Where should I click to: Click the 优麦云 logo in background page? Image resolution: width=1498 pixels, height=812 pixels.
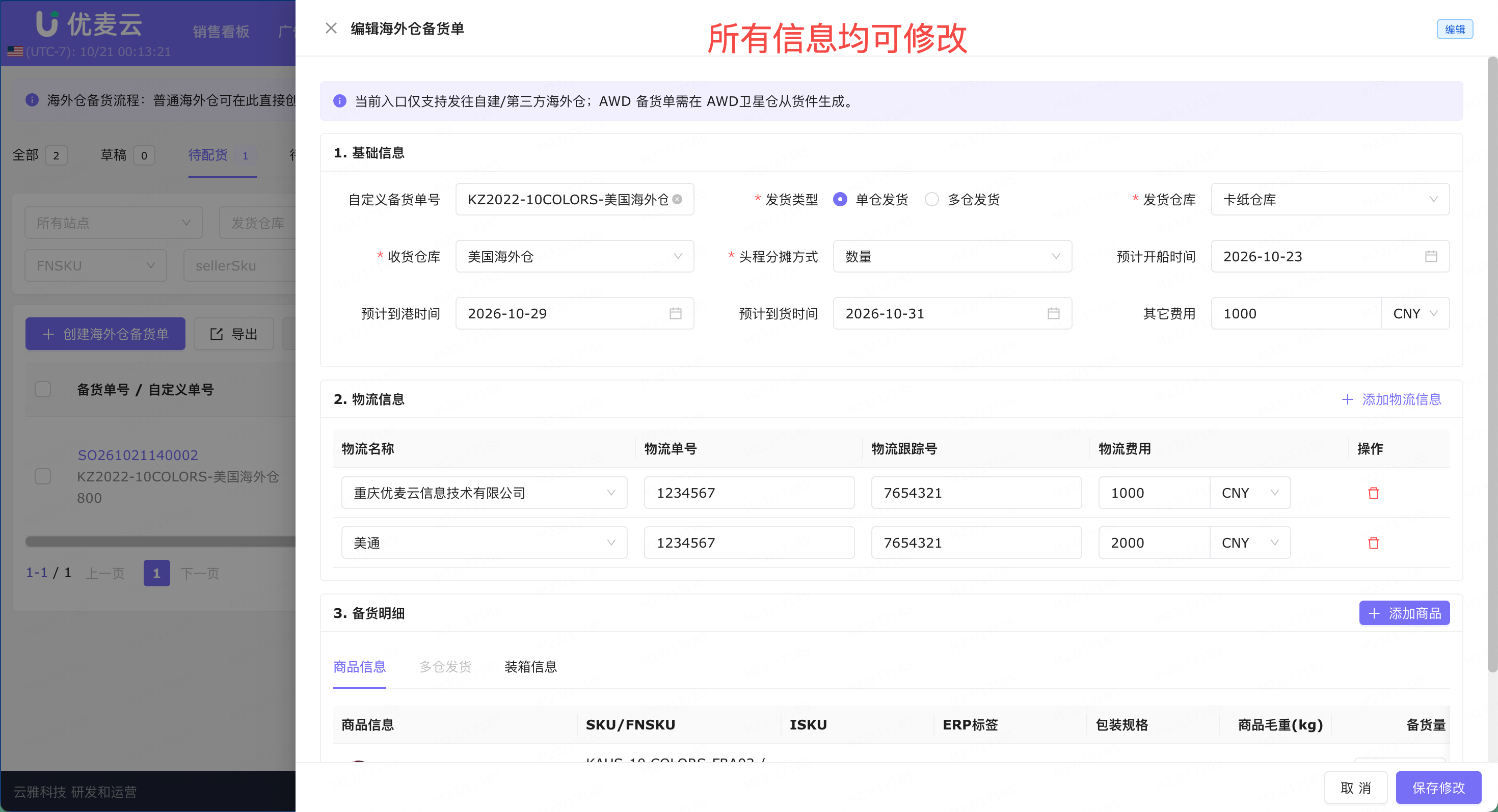click(88, 24)
